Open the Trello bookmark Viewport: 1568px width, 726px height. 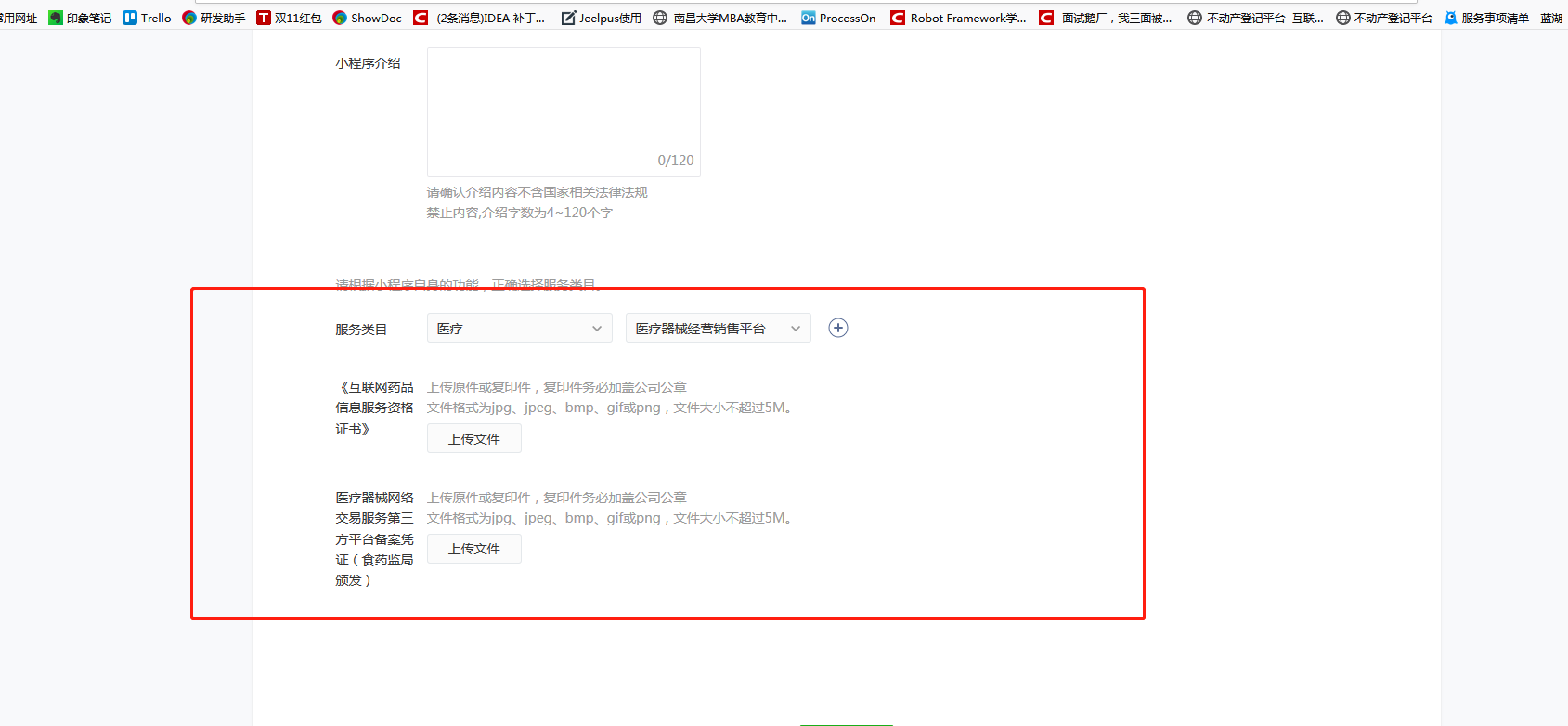(147, 18)
